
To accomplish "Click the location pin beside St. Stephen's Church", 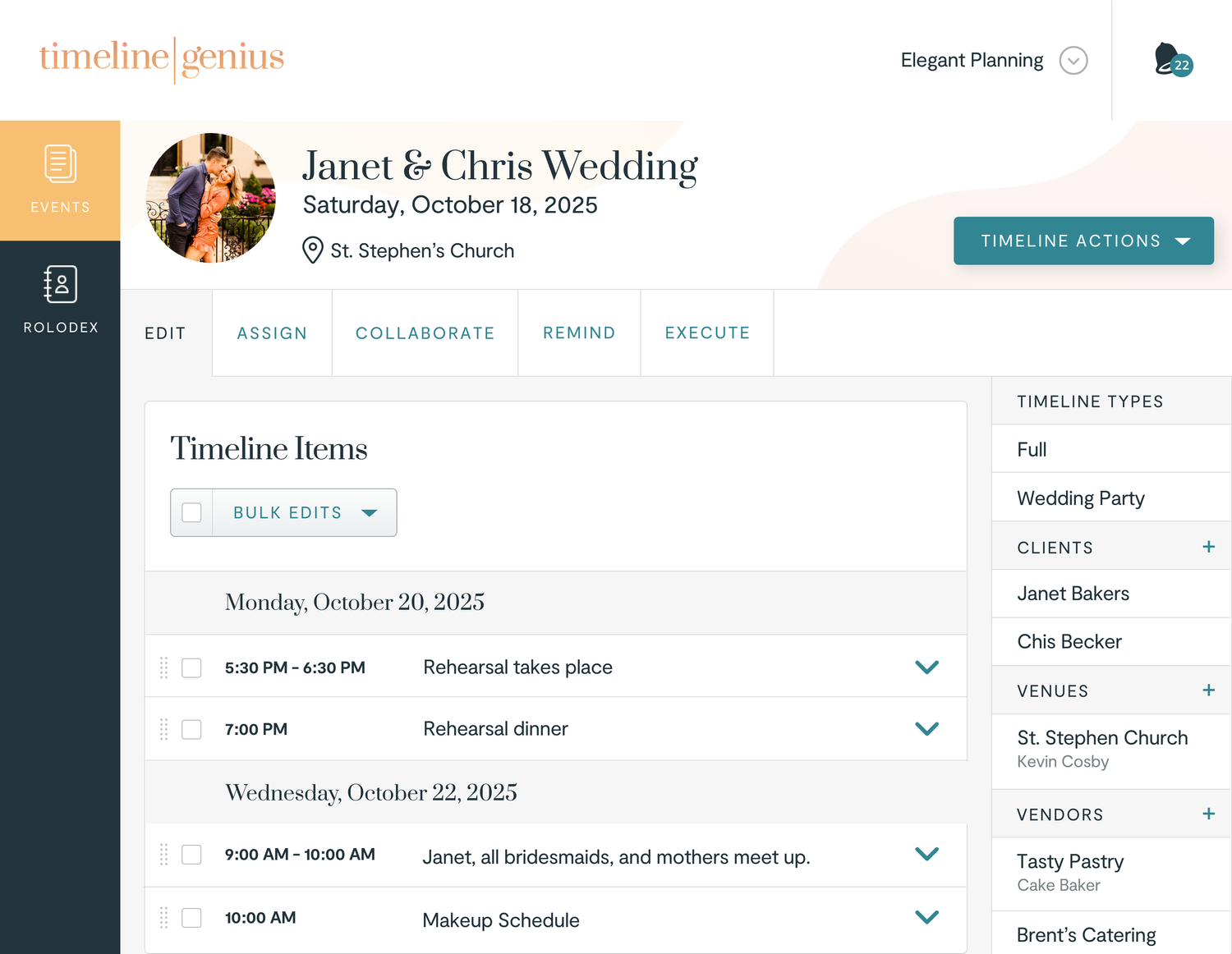I will click(x=311, y=251).
